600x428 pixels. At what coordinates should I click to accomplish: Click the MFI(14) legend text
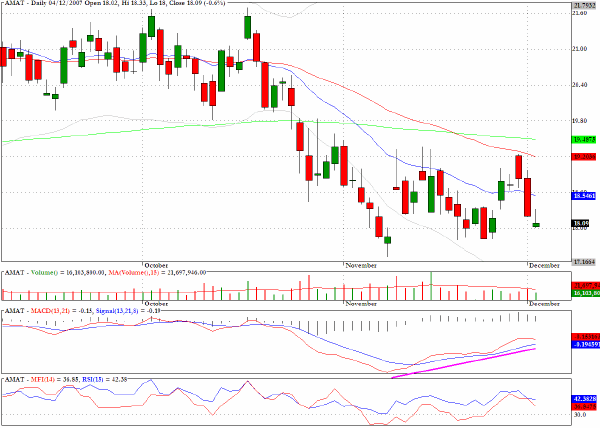tap(43, 380)
